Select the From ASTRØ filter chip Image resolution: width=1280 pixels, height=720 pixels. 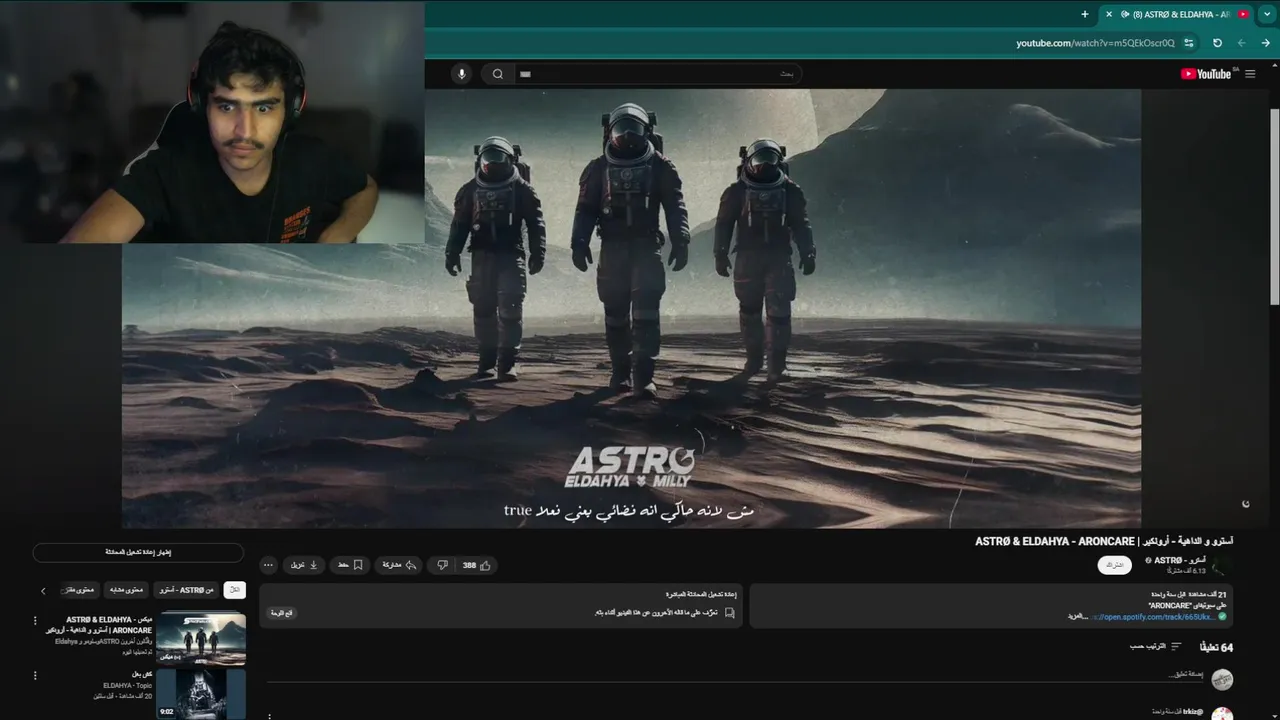[x=185, y=590]
